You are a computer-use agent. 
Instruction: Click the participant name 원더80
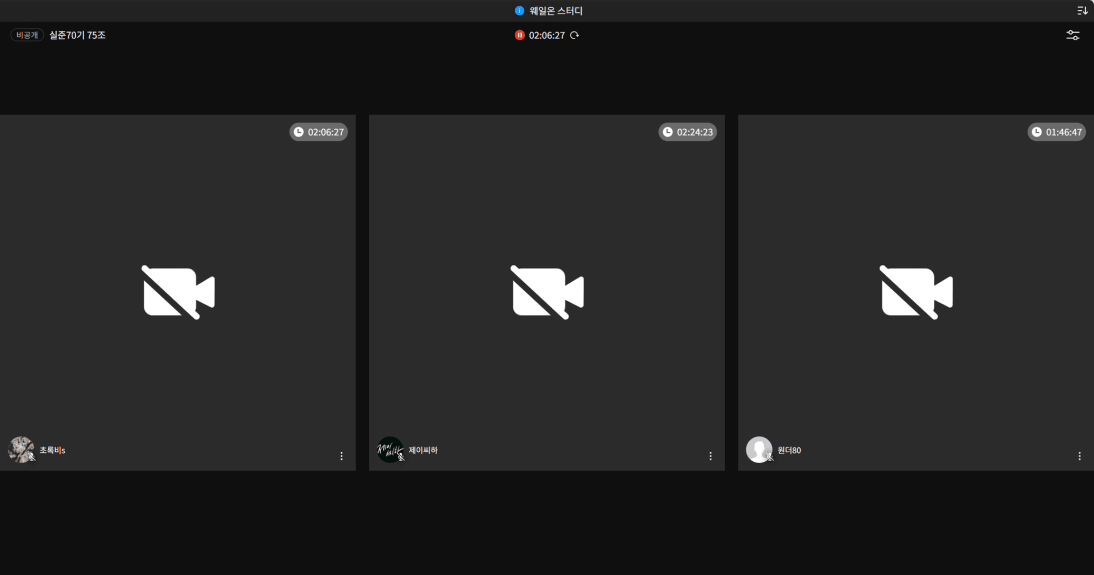click(x=789, y=450)
